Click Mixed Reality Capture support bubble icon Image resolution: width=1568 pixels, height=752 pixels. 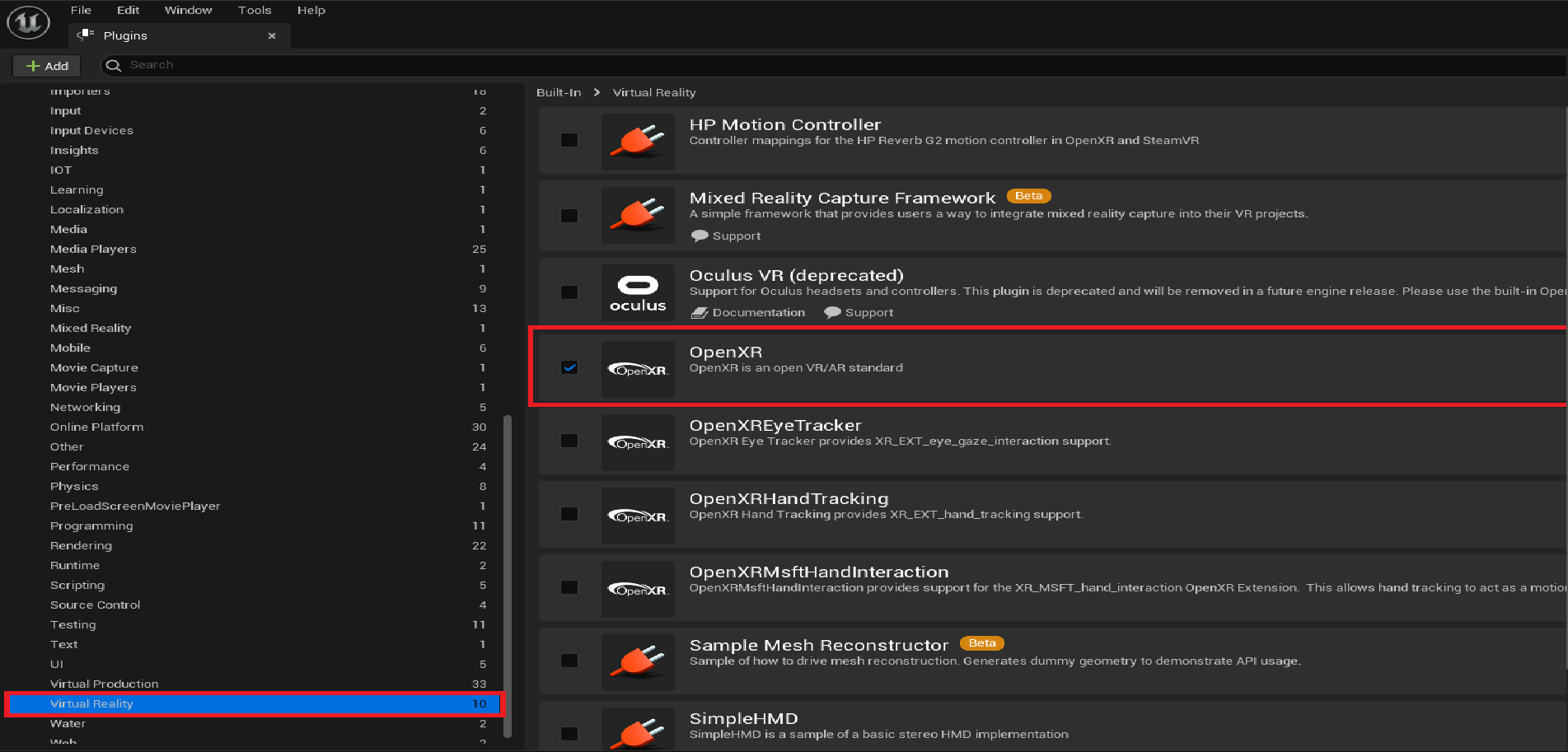(700, 236)
